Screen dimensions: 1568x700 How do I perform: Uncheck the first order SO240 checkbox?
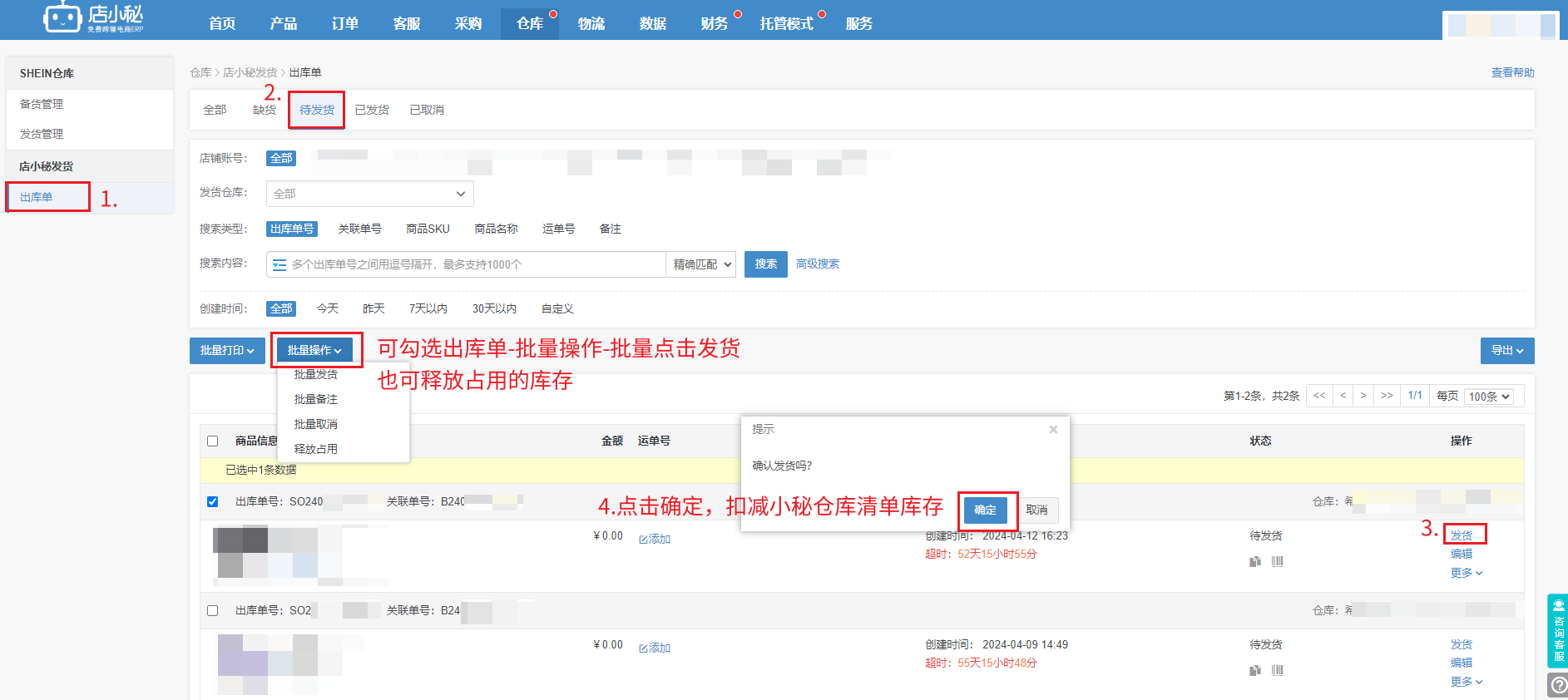tap(213, 502)
